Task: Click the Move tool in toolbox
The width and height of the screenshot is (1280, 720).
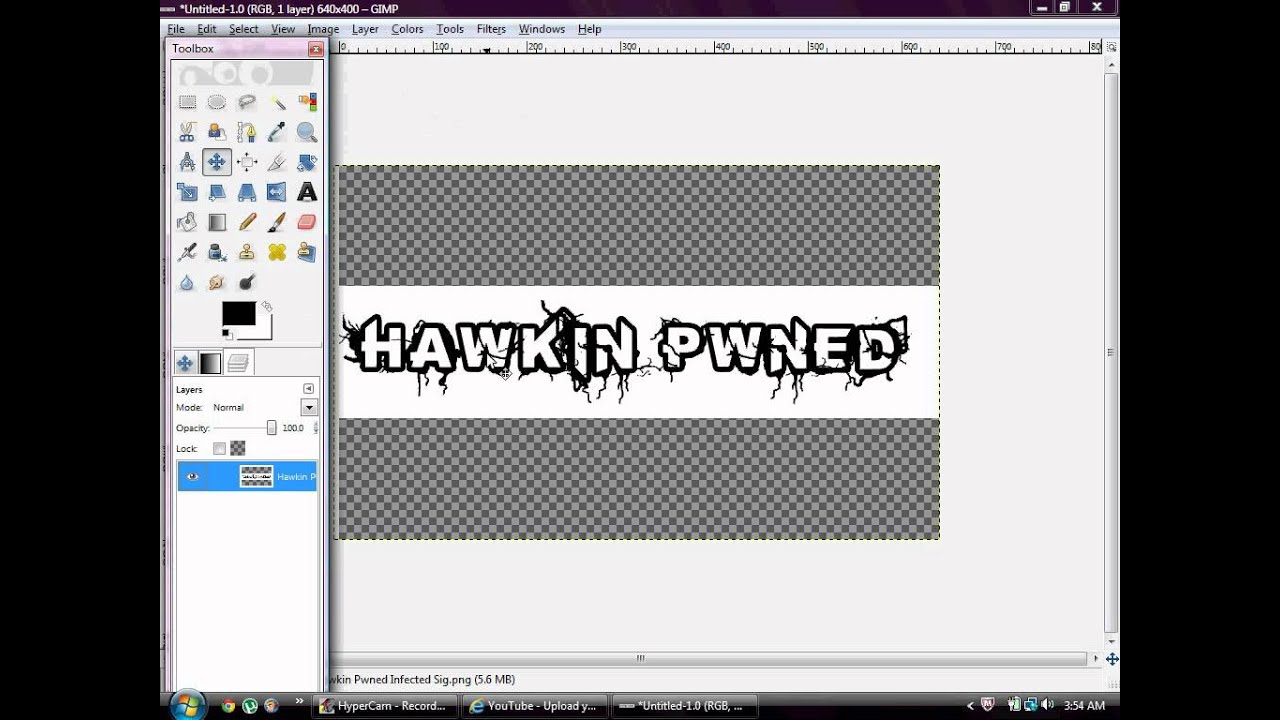Action: click(217, 162)
